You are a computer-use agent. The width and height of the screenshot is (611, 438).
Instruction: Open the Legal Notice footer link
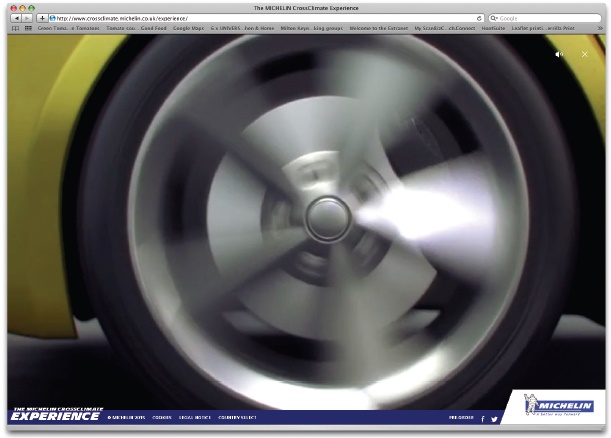194,417
